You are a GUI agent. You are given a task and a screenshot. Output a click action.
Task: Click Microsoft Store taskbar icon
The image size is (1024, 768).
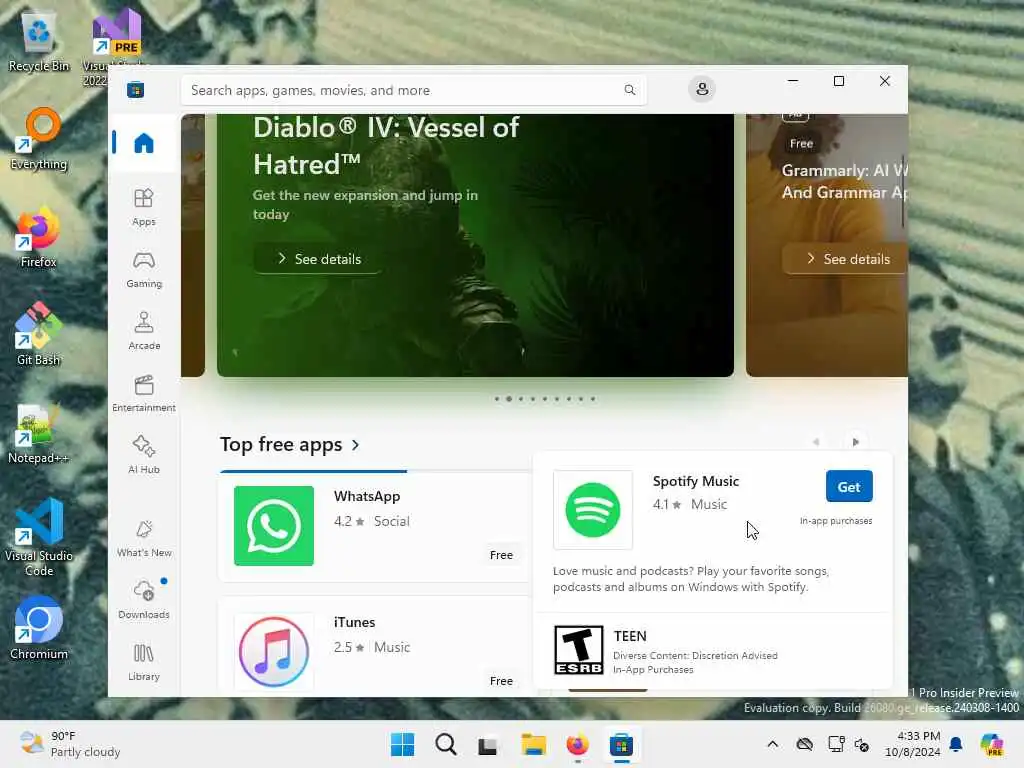621,744
